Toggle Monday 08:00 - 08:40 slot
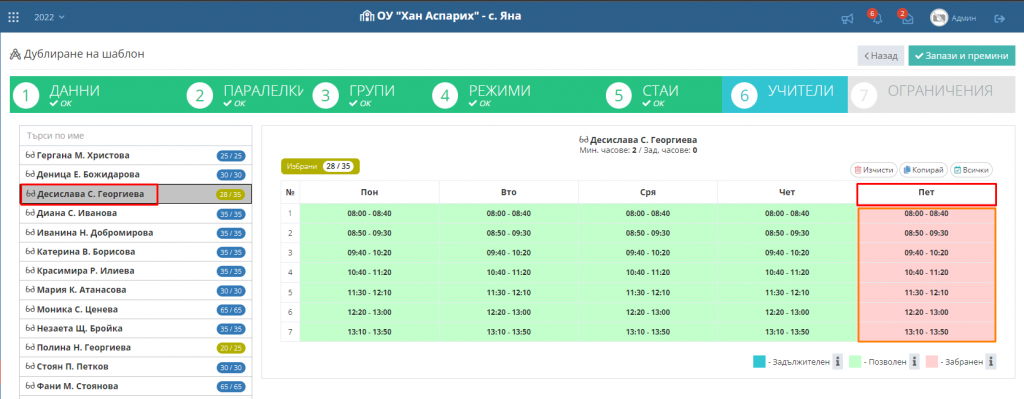Viewport: 1024px width, 399px height. click(369, 214)
